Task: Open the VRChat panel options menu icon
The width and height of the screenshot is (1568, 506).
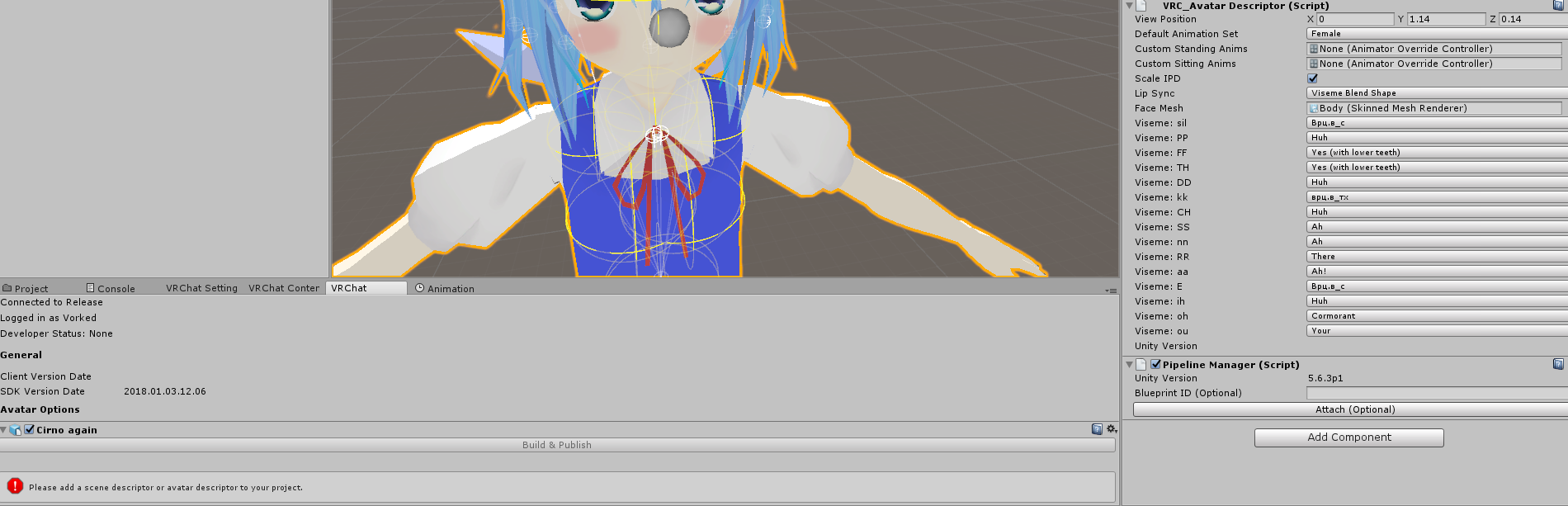Action: point(1111,291)
